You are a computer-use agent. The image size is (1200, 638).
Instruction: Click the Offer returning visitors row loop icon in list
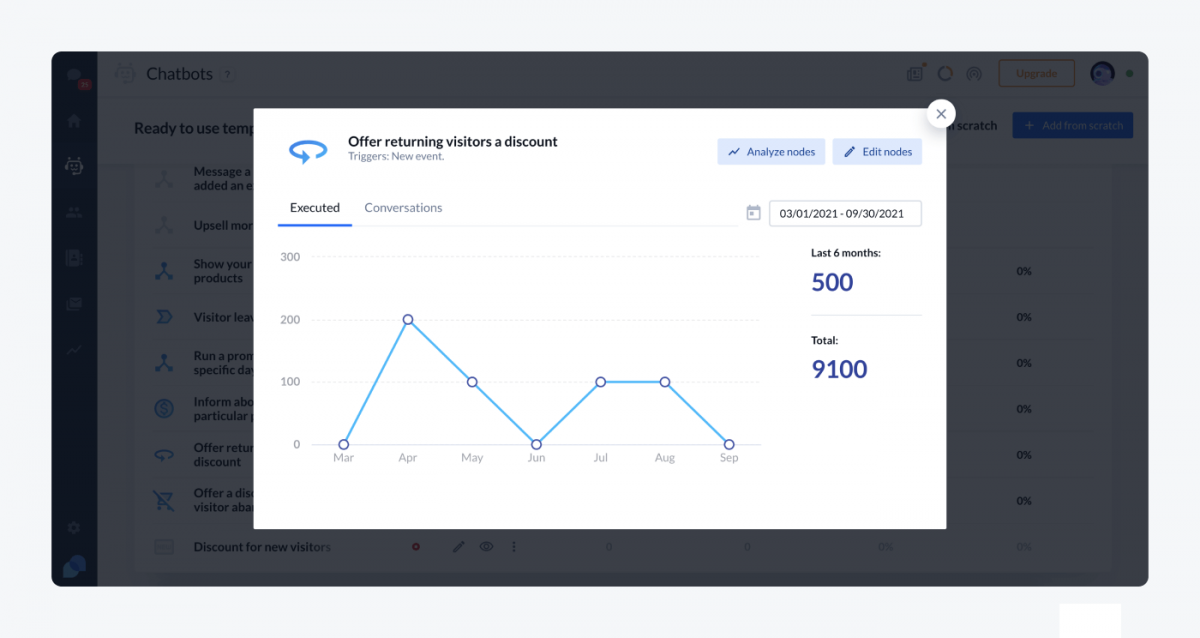(x=164, y=455)
